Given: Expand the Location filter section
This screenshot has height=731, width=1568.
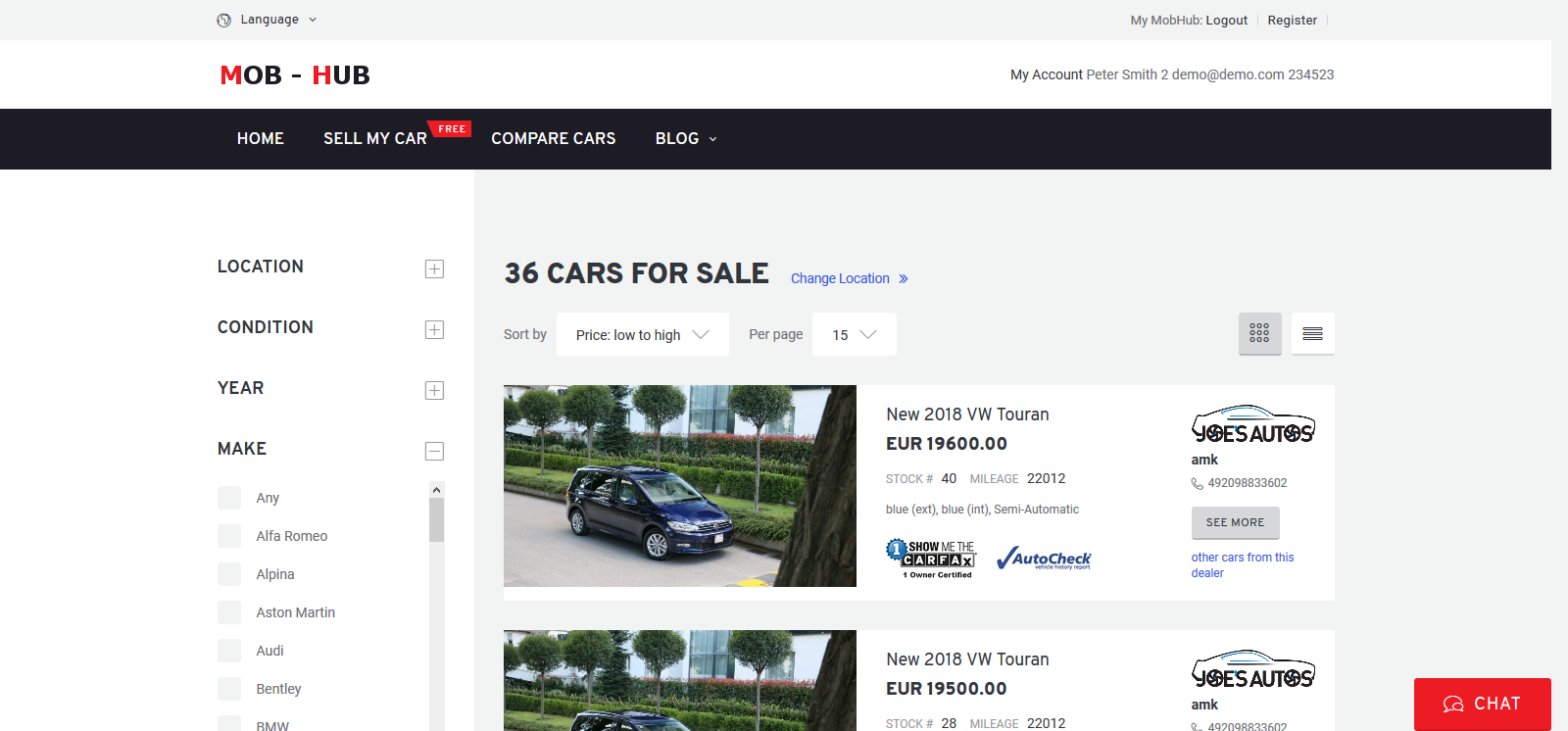Looking at the screenshot, I should (434, 268).
